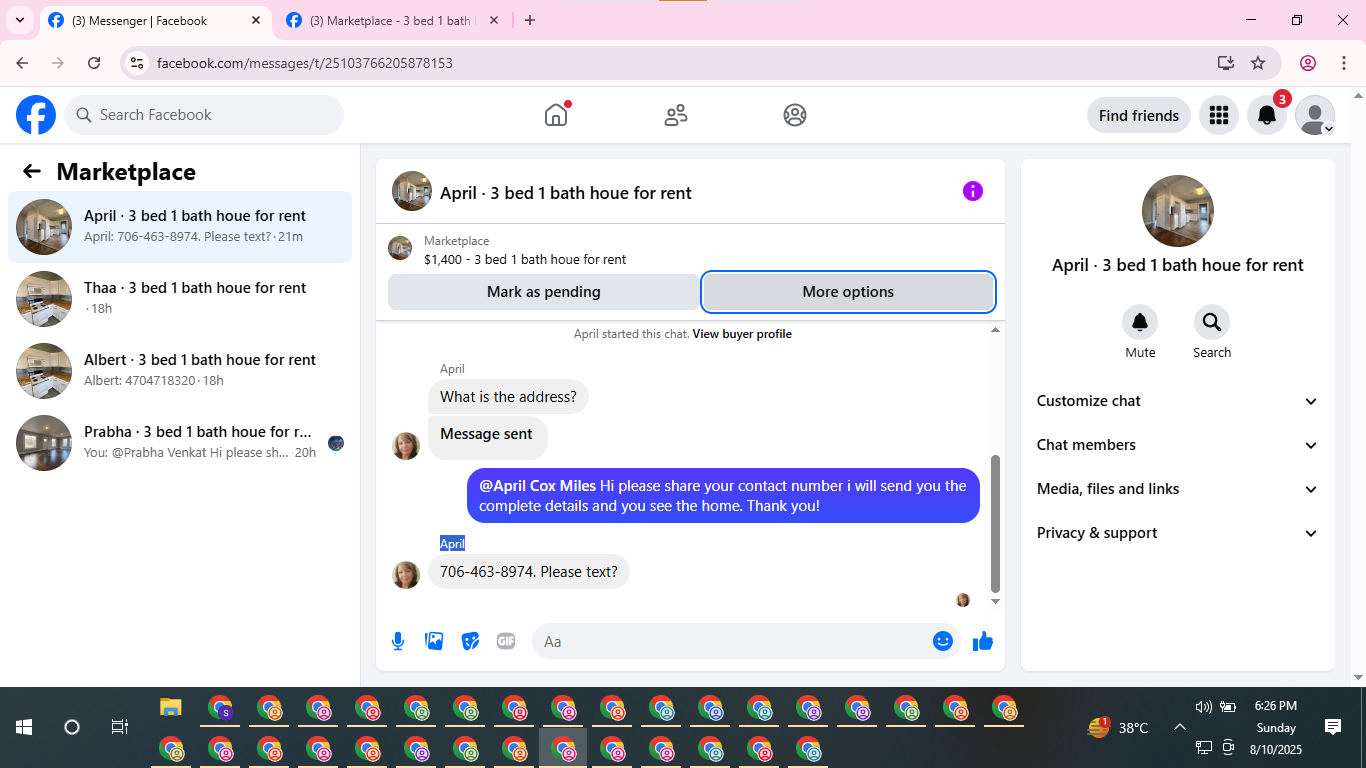Screen dimensions: 1366x768
Task: Click the "What is the address?" message
Action: [508, 397]
